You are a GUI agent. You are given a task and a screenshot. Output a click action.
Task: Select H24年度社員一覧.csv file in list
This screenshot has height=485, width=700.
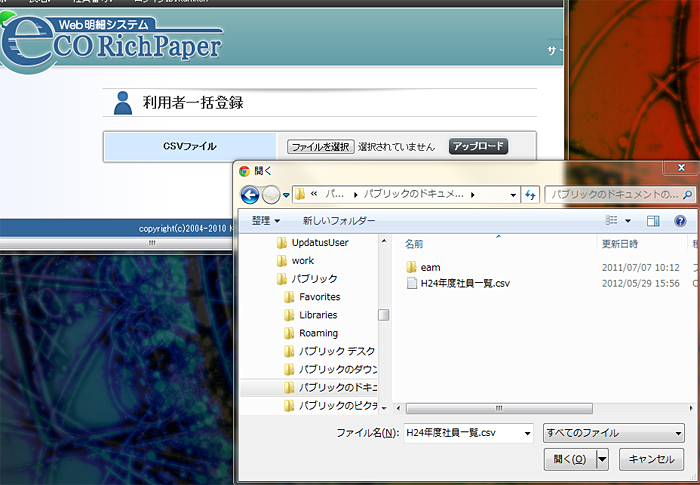tap(458, 283)
